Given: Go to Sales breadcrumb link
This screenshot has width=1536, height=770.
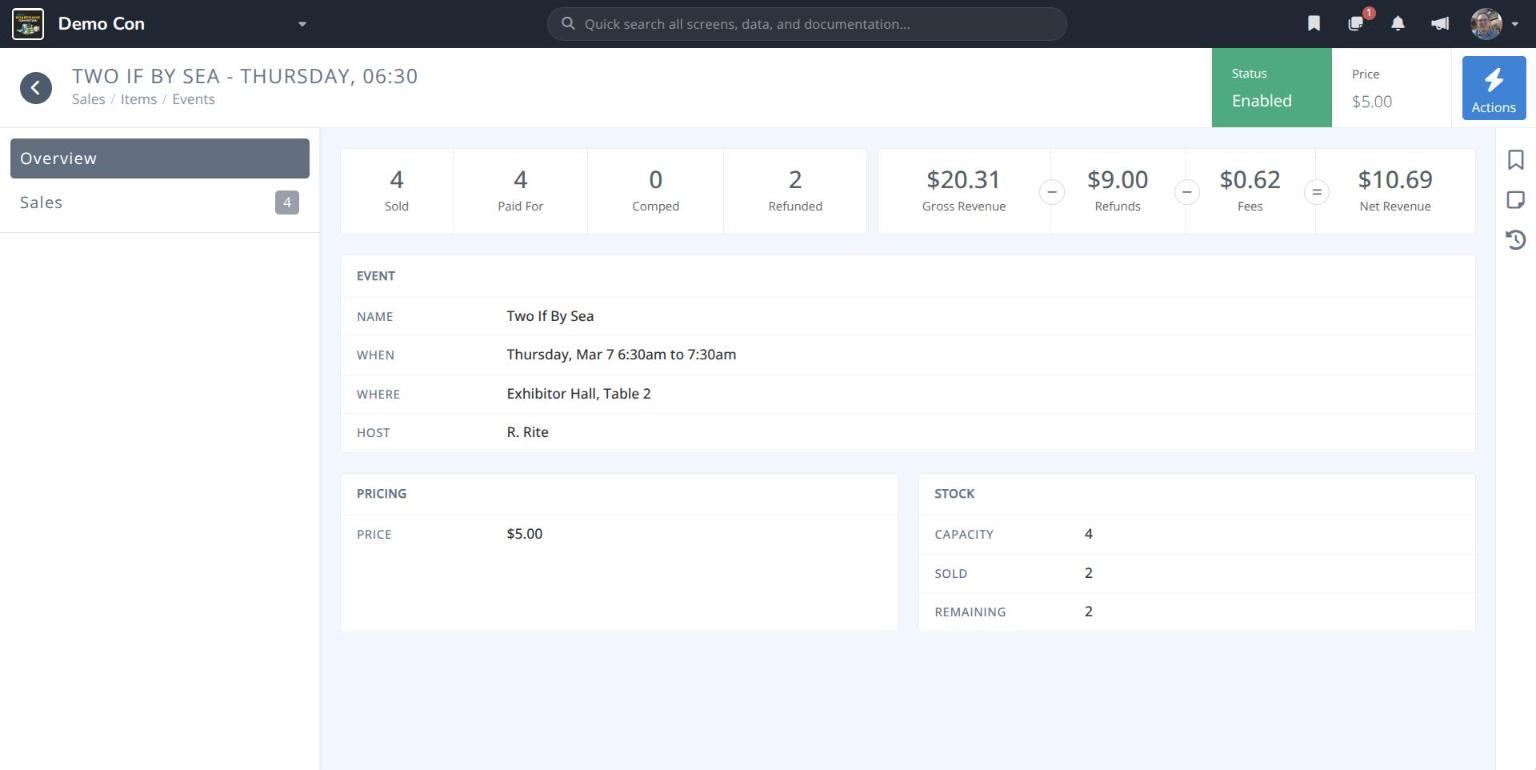Looking at the screenshot, I should pos(88,99).
